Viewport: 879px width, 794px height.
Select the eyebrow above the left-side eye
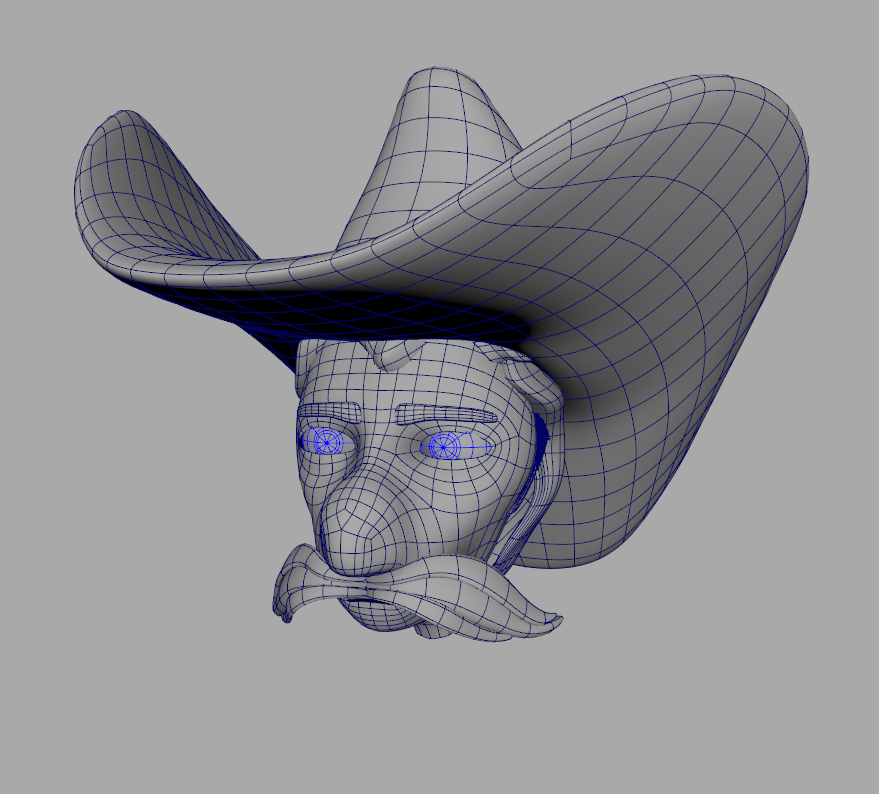pyautogui.click(x=330, y=410)
